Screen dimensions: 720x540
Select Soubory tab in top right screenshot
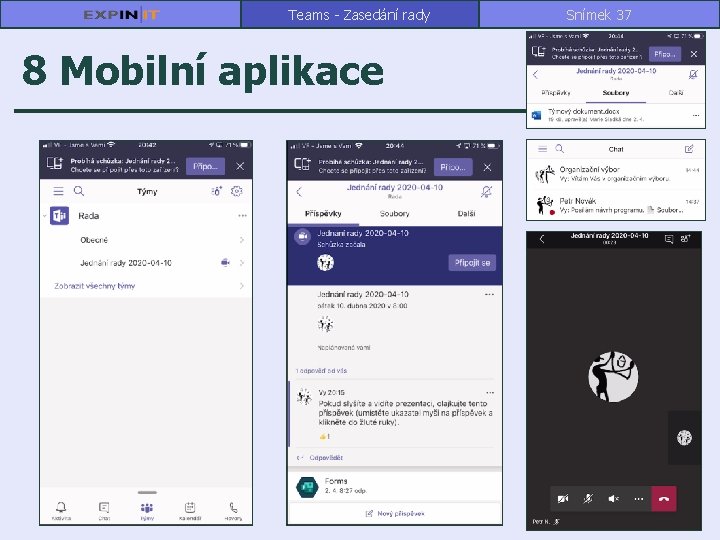[x=616, y=93]
